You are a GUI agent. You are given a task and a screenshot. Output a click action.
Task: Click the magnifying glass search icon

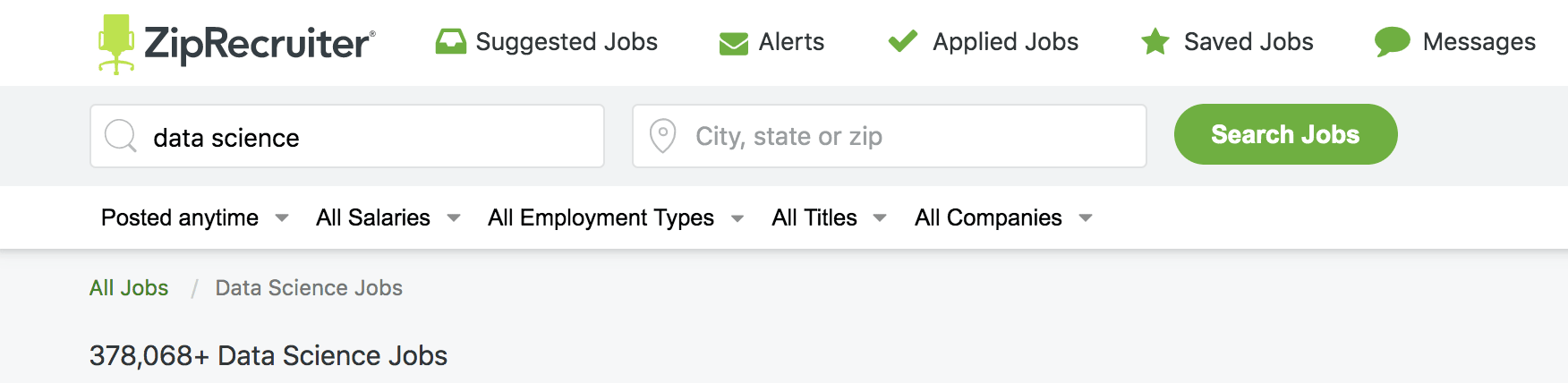(x=121, y=137)
